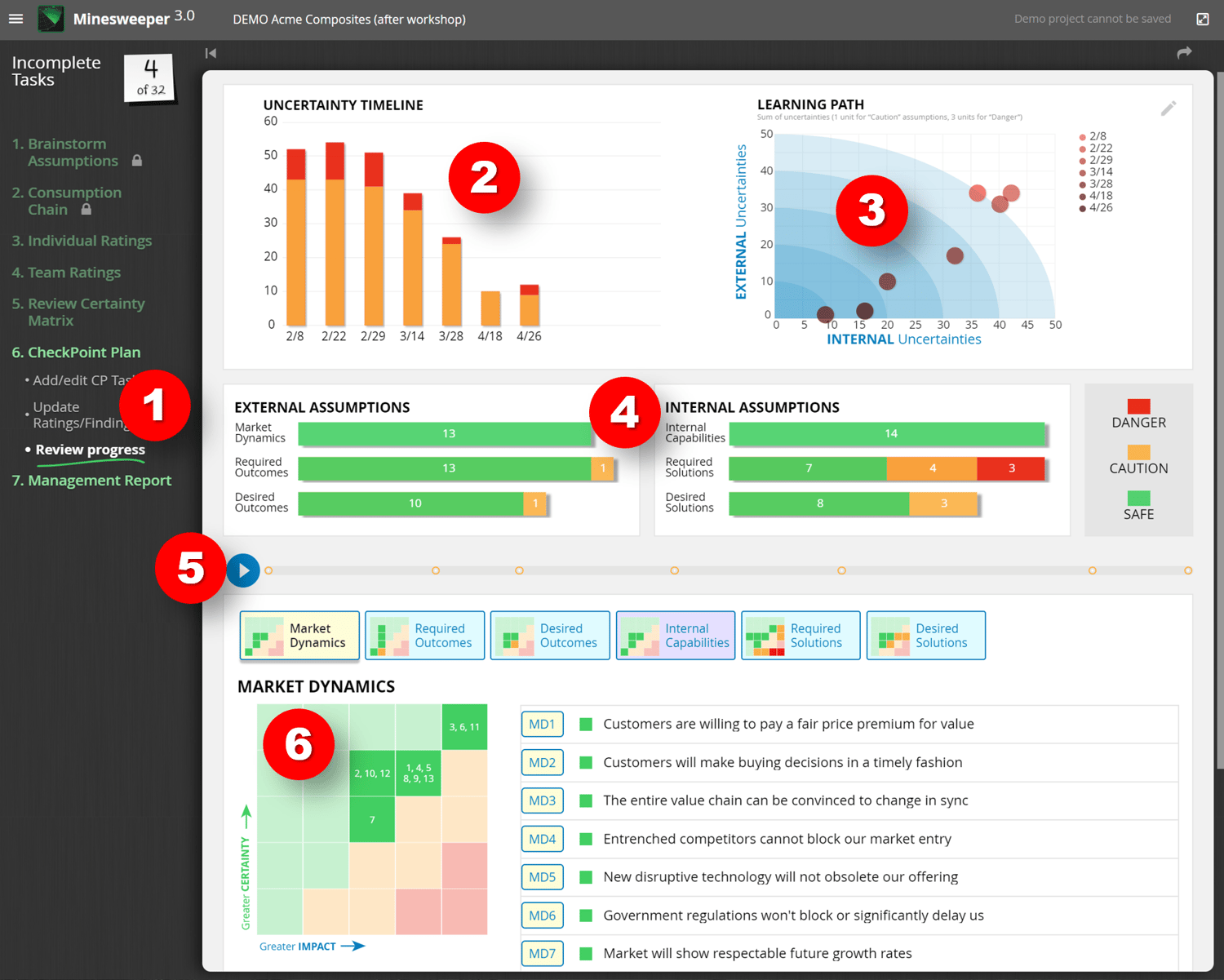The width and height of the screenshot is (1224, 980).
Task: Open the Internal Capabilities tab
Action: [x=675, y=636]
